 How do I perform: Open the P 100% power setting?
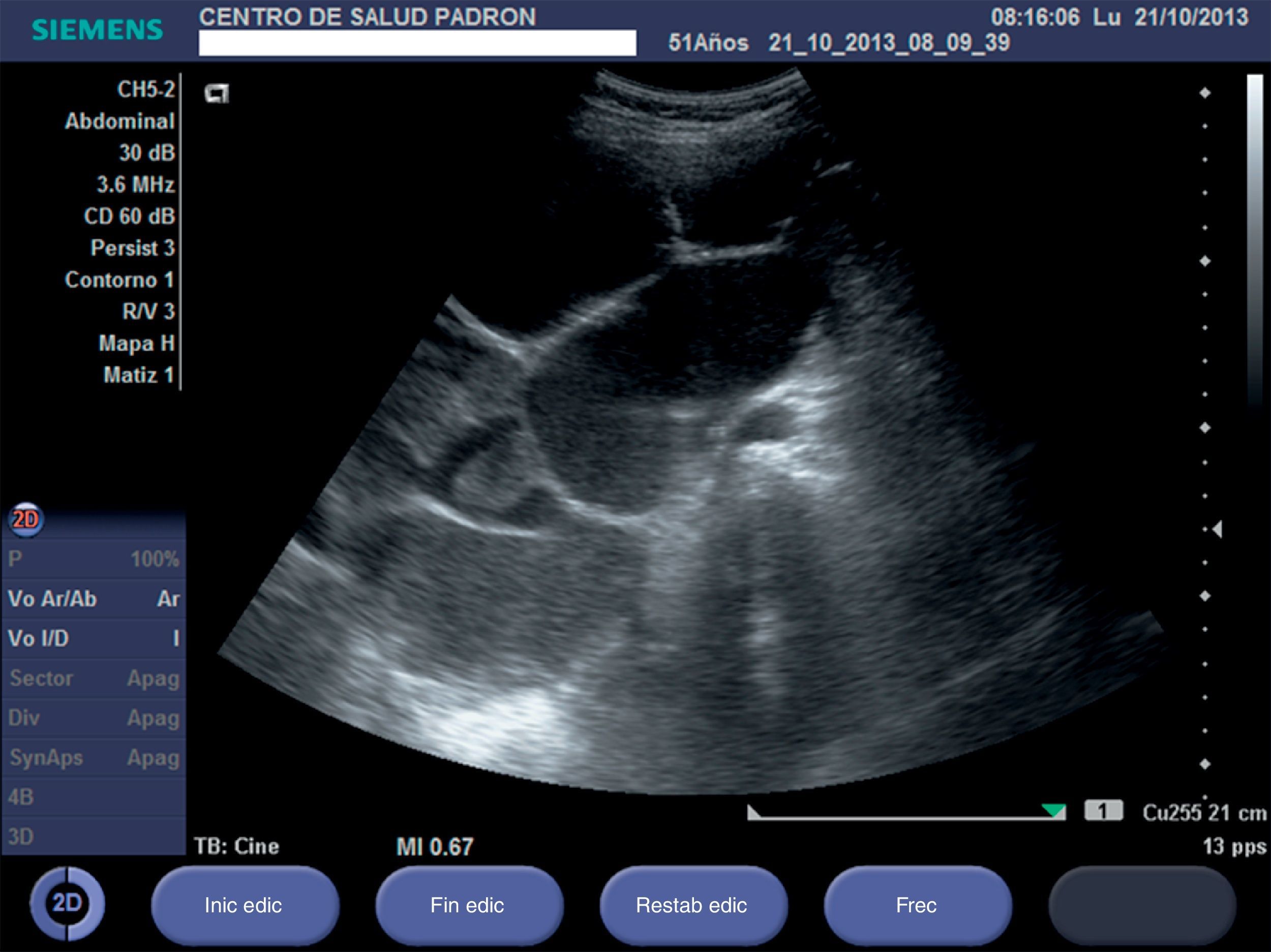click(x=94, y=559)
